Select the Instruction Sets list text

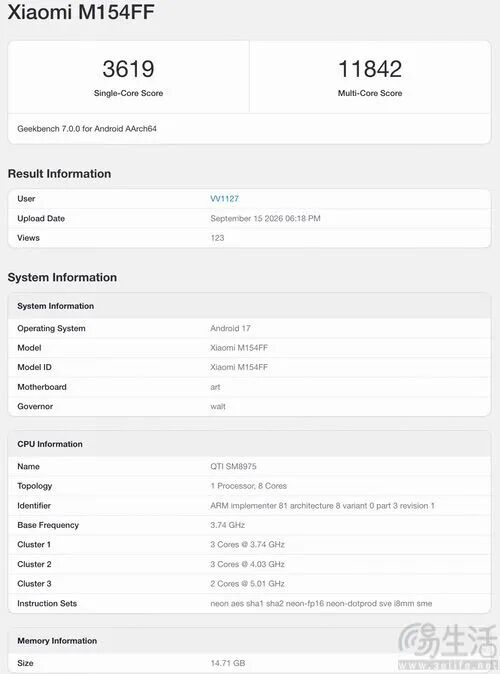pyautogui.click(x=321, y=604)
